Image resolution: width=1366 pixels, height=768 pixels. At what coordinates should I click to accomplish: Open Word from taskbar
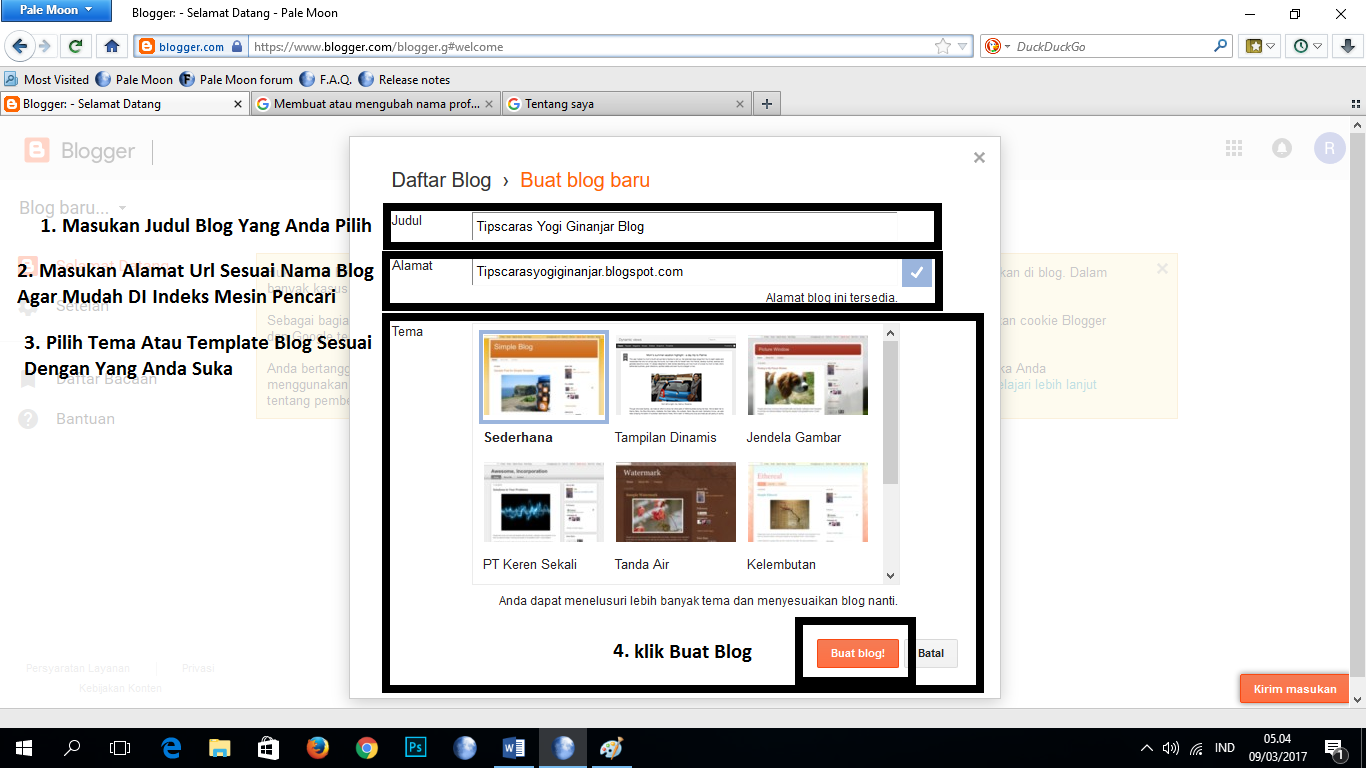(x=514, y=747)
